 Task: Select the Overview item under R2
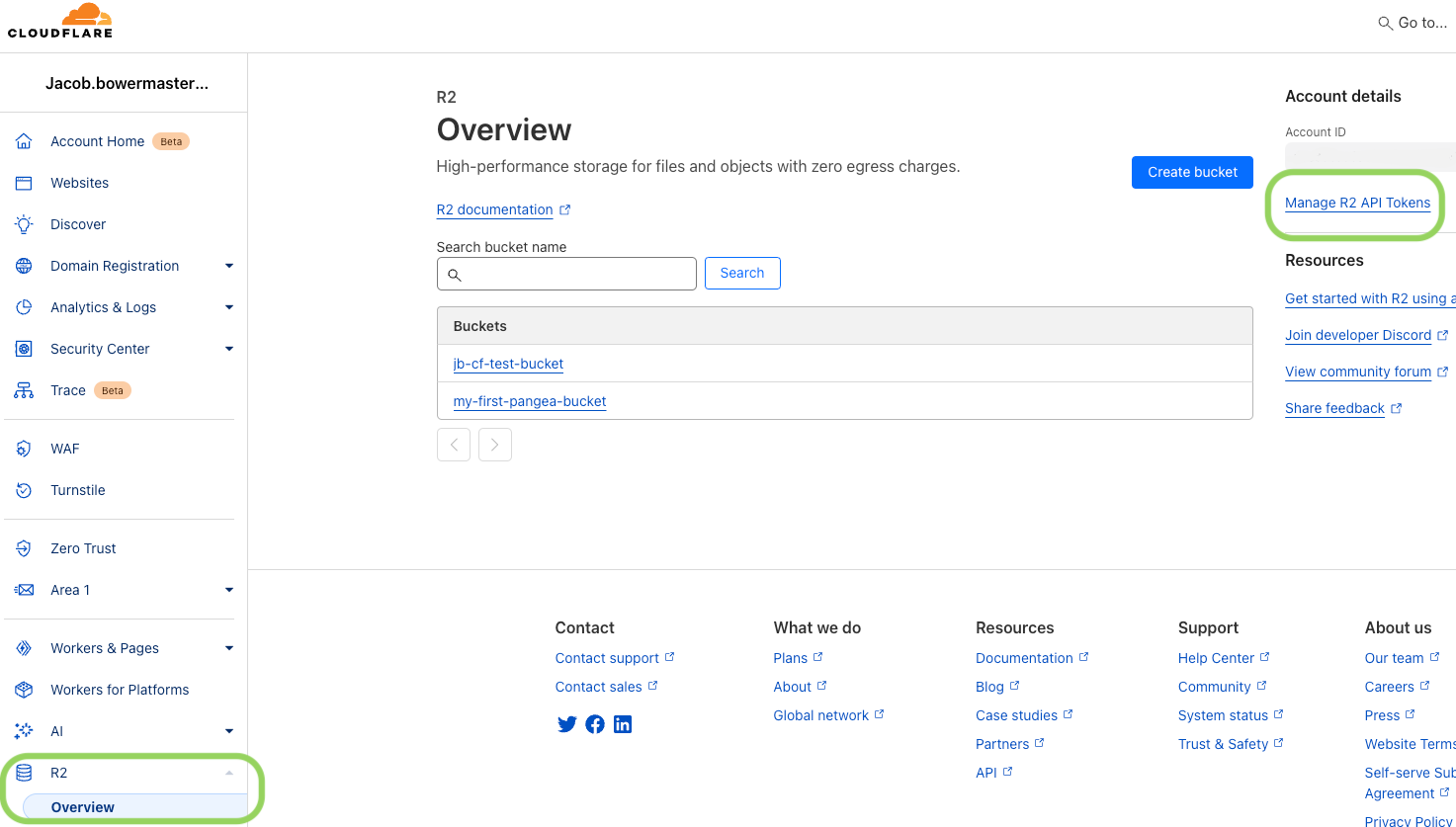pyautogui.click(x=135, y=807)
